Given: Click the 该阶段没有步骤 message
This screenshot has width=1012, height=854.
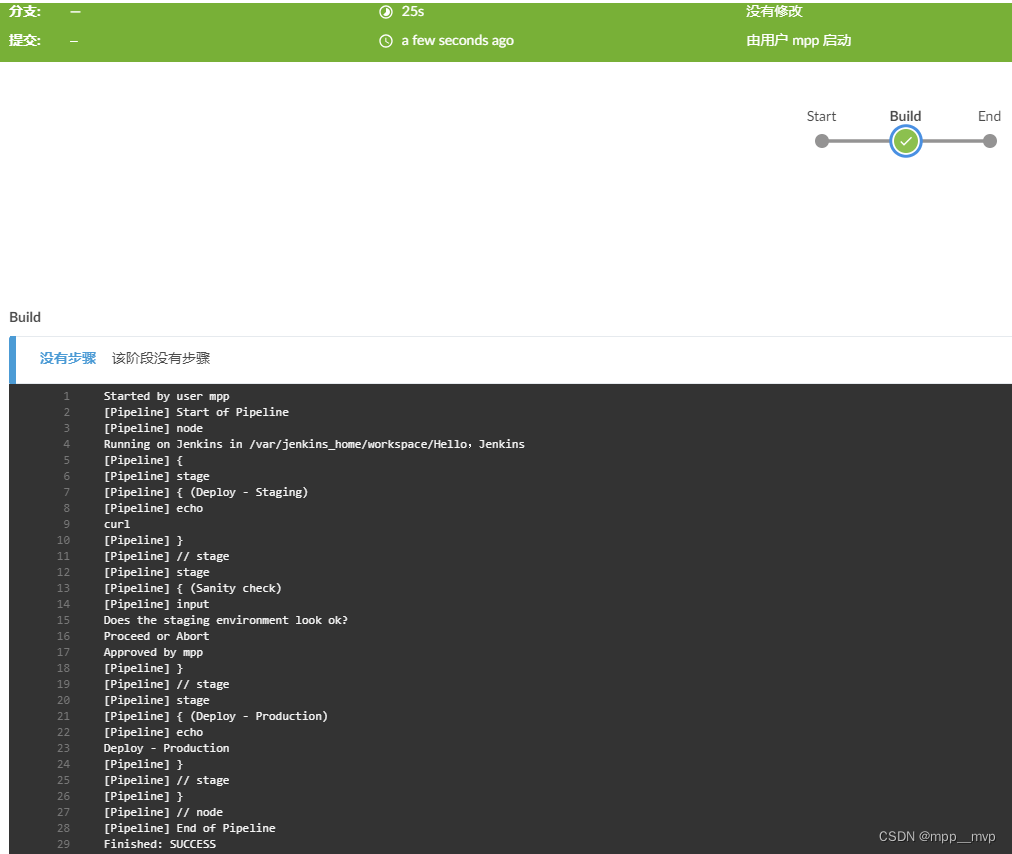Looking at the screenshot, I should point(161,358).
